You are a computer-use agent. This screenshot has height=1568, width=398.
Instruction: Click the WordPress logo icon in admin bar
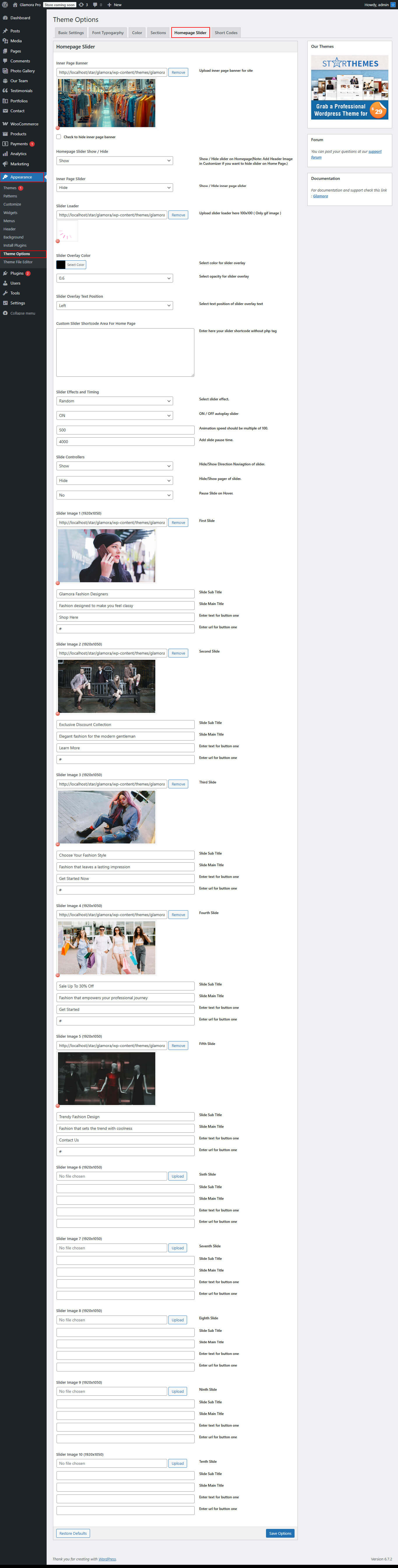(5, 4)
